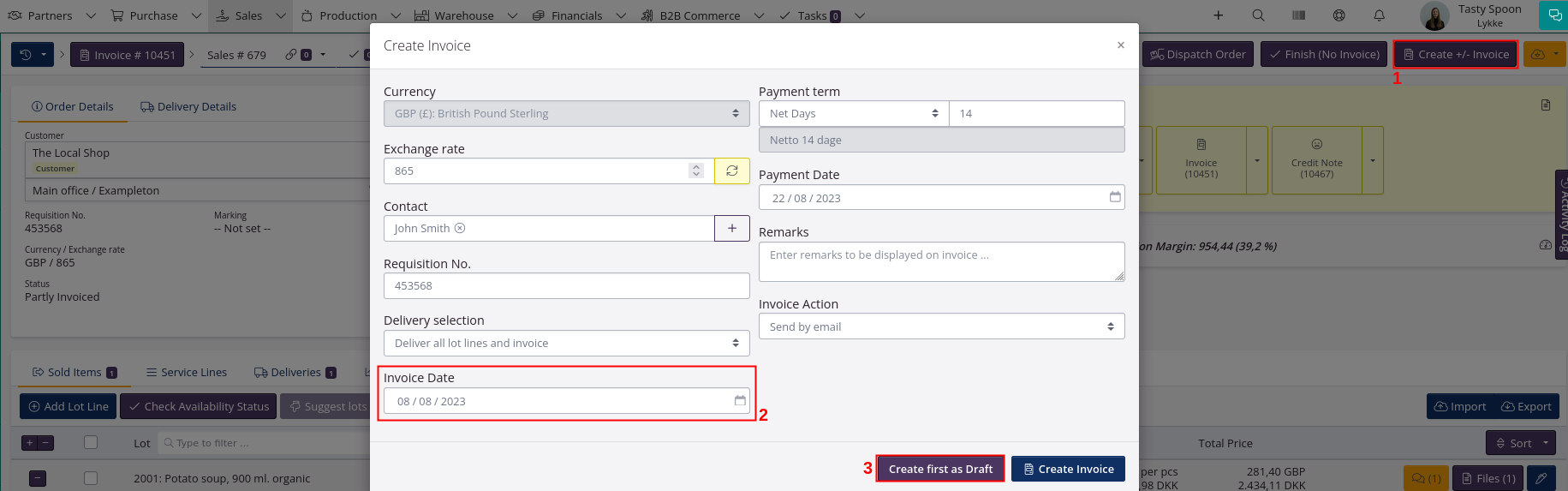Remove John Smith from the contact field
The image size is (1568, 491).
pyautogui.click(x=460, y=228)
